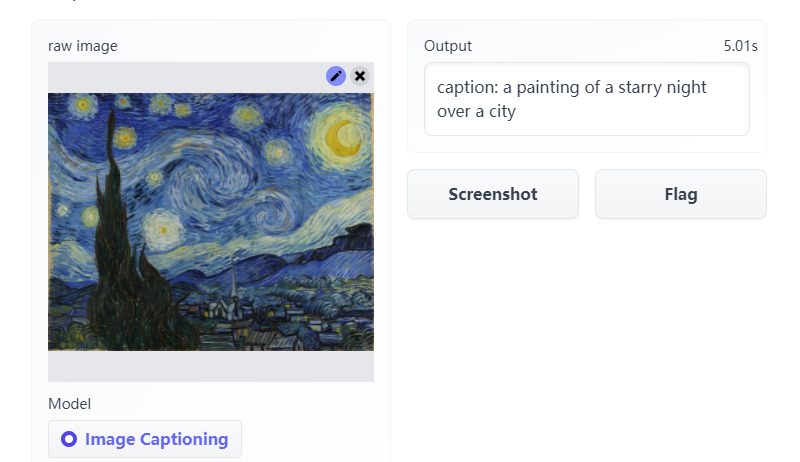Image resolution: width=800 pixels, height=462 pixels.
Task: Click the "raw image" panel label
Action: pyautogui.click(x=83, y=46)
